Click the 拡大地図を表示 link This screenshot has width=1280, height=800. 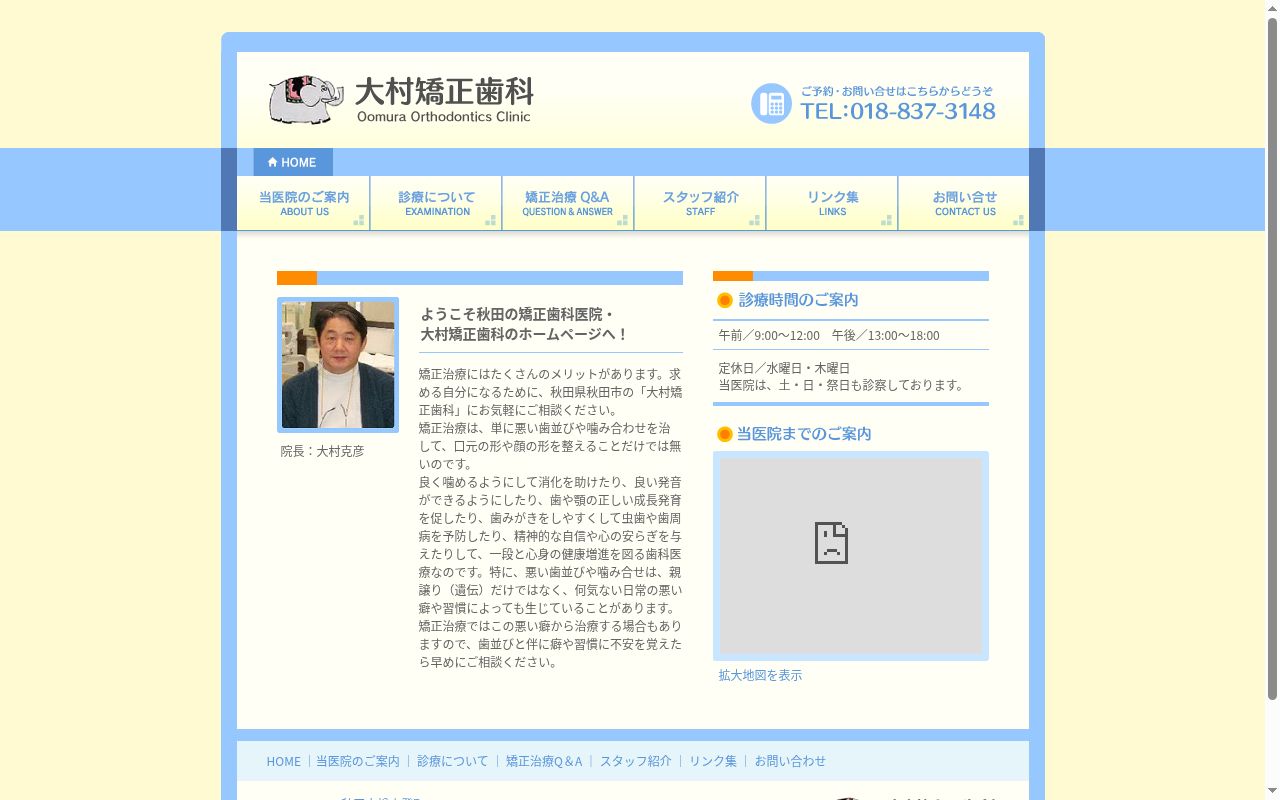click(760, 675)
